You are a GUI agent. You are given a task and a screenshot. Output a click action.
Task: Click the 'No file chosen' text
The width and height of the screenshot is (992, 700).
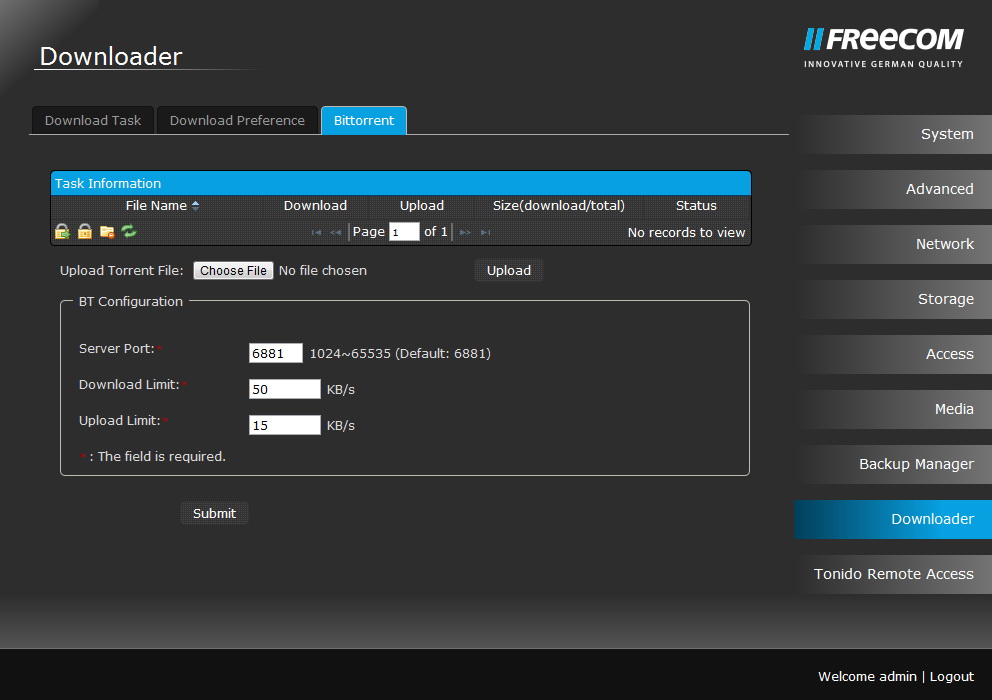click(323, 270)
